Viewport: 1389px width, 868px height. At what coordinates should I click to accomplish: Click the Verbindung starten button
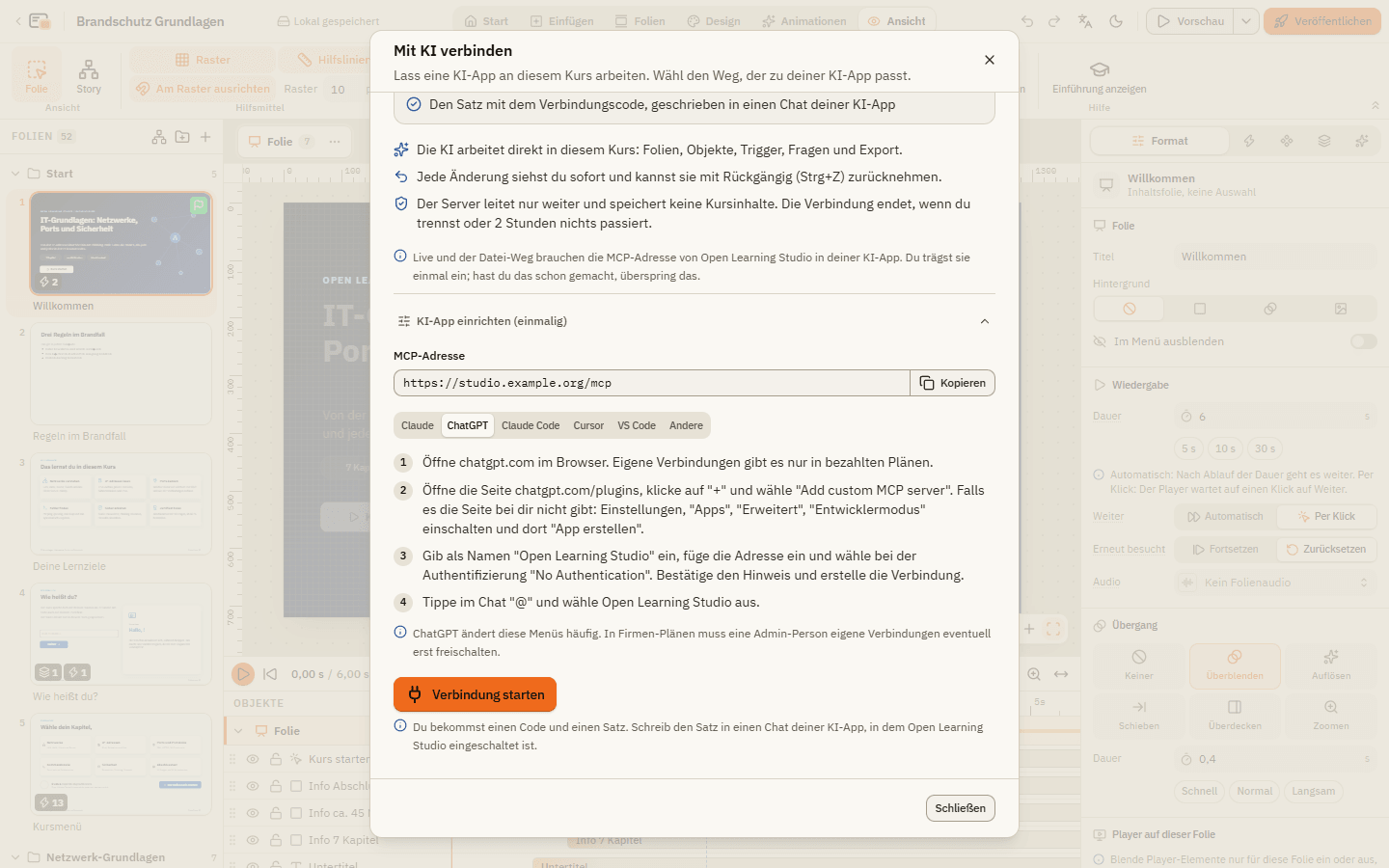(475, 694)
